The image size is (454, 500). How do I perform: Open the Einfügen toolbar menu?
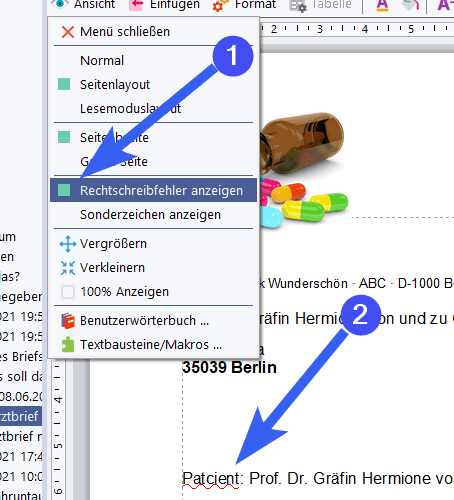pos(164,5)
